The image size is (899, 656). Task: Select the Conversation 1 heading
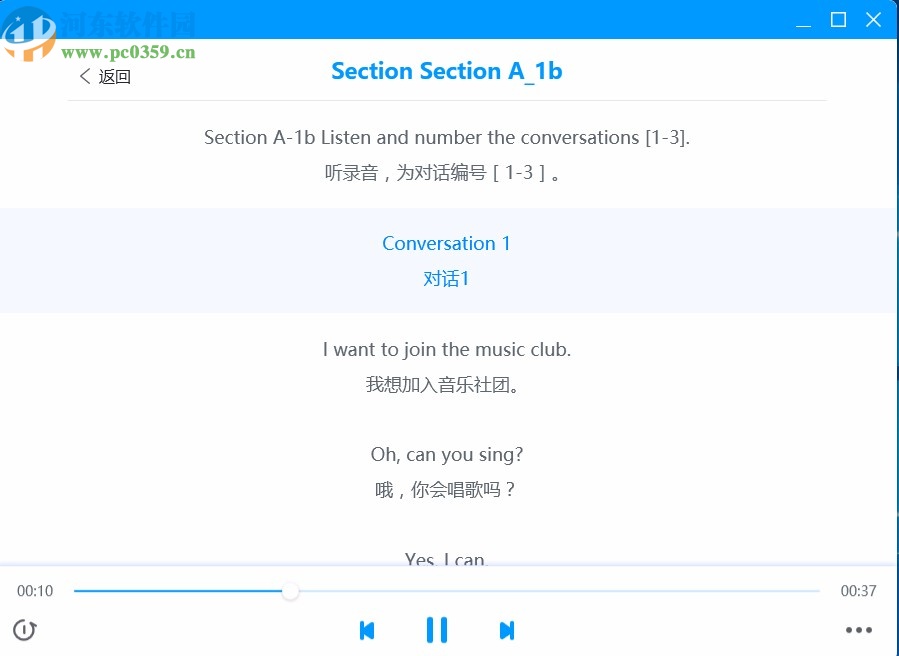pos(446,243)
